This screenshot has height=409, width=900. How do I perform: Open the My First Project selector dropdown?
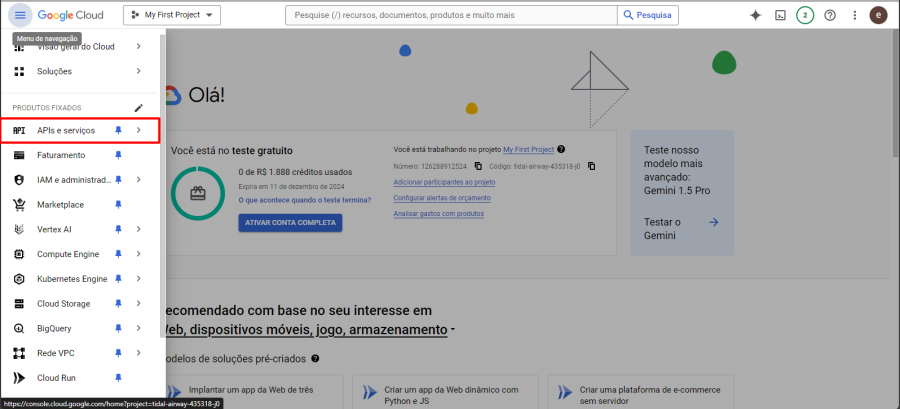tap(172, 15)
